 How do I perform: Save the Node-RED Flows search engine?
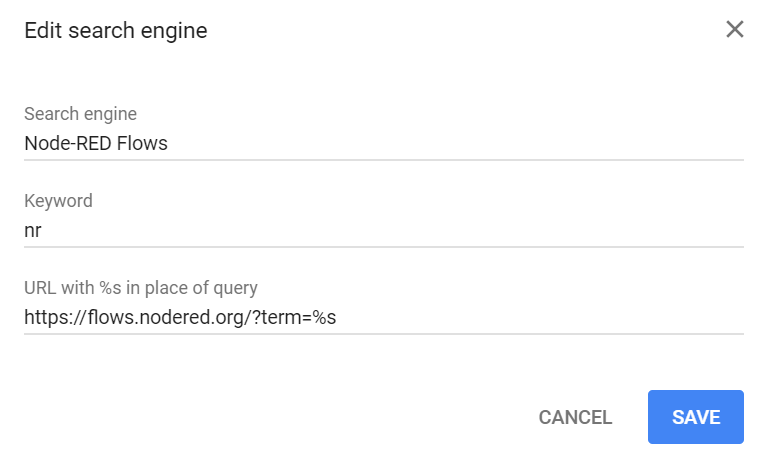[x=696, y=417]
